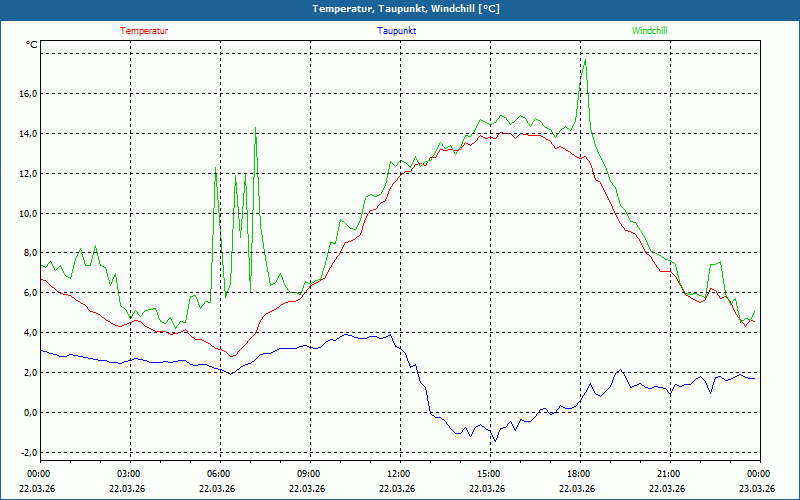Select the 18:00 time axis label

pos(578,474)
